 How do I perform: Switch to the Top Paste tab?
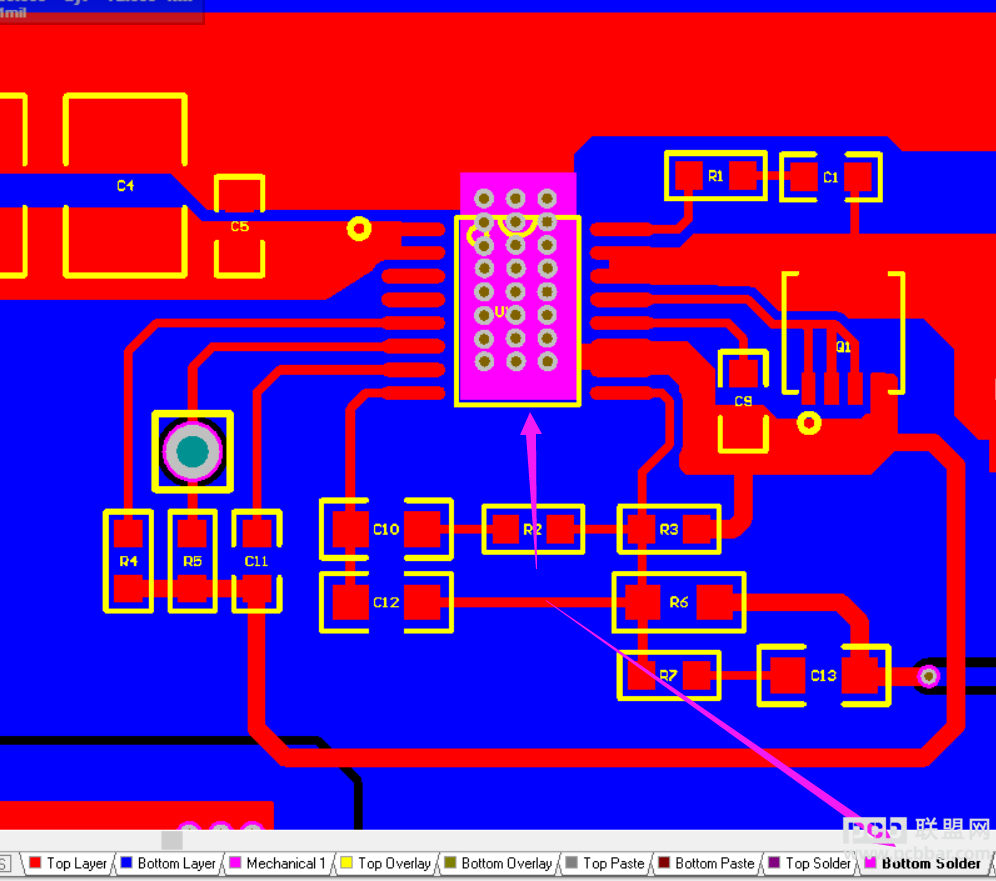(605, 863)
